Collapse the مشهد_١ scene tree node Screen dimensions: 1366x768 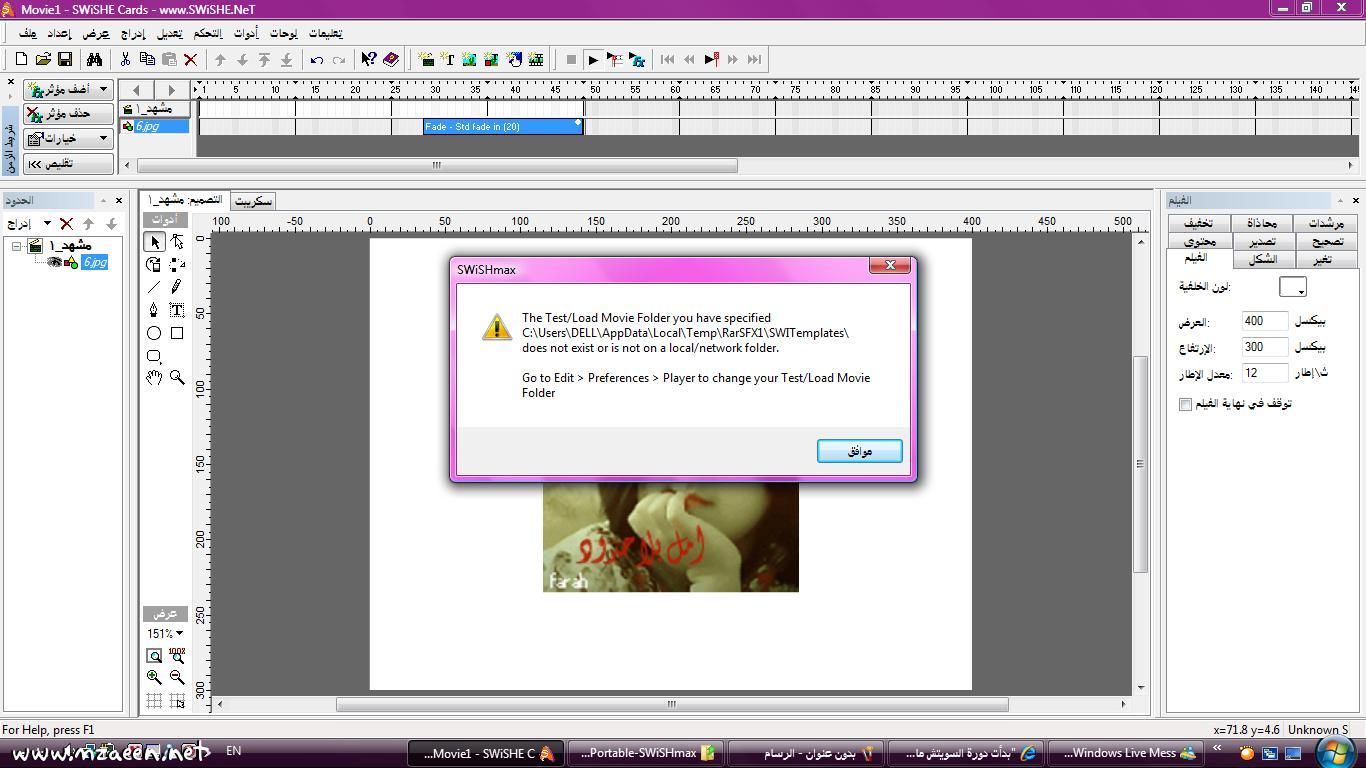17,246
